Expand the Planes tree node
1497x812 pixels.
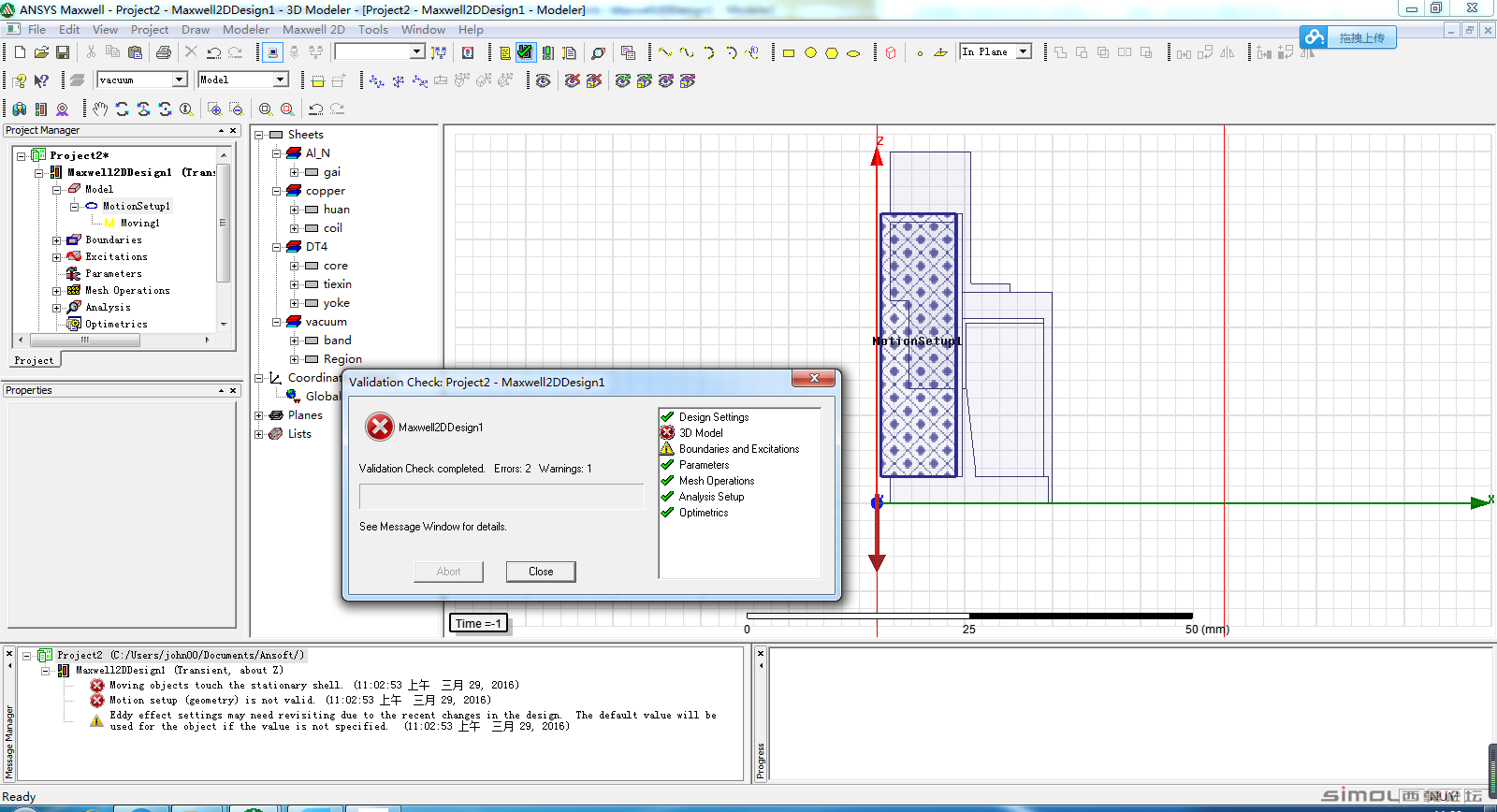tap(259, 415)
